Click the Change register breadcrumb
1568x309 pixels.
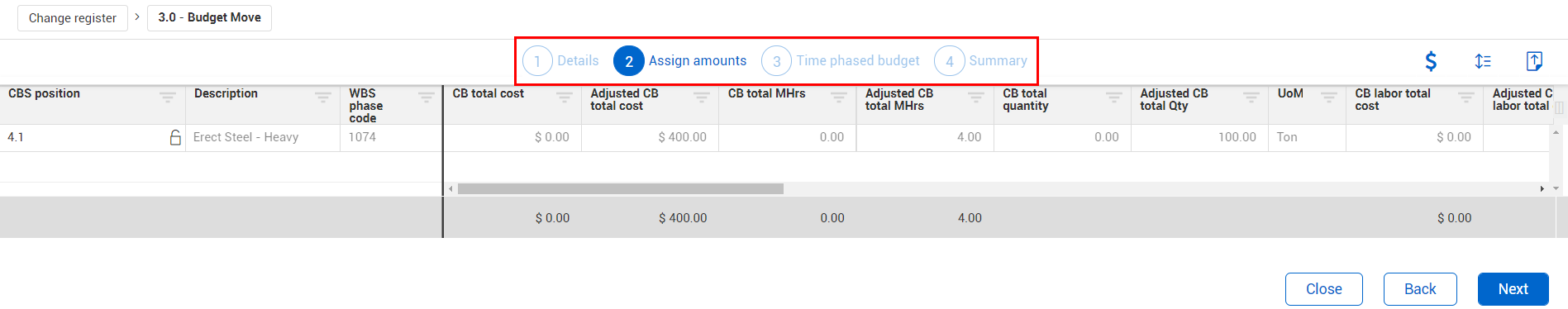tap(73, 17)
